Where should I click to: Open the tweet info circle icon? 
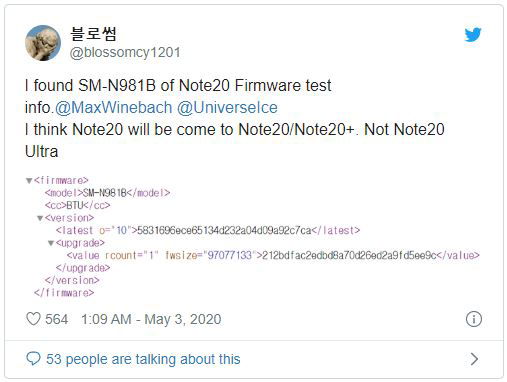[x=474, y=319]
